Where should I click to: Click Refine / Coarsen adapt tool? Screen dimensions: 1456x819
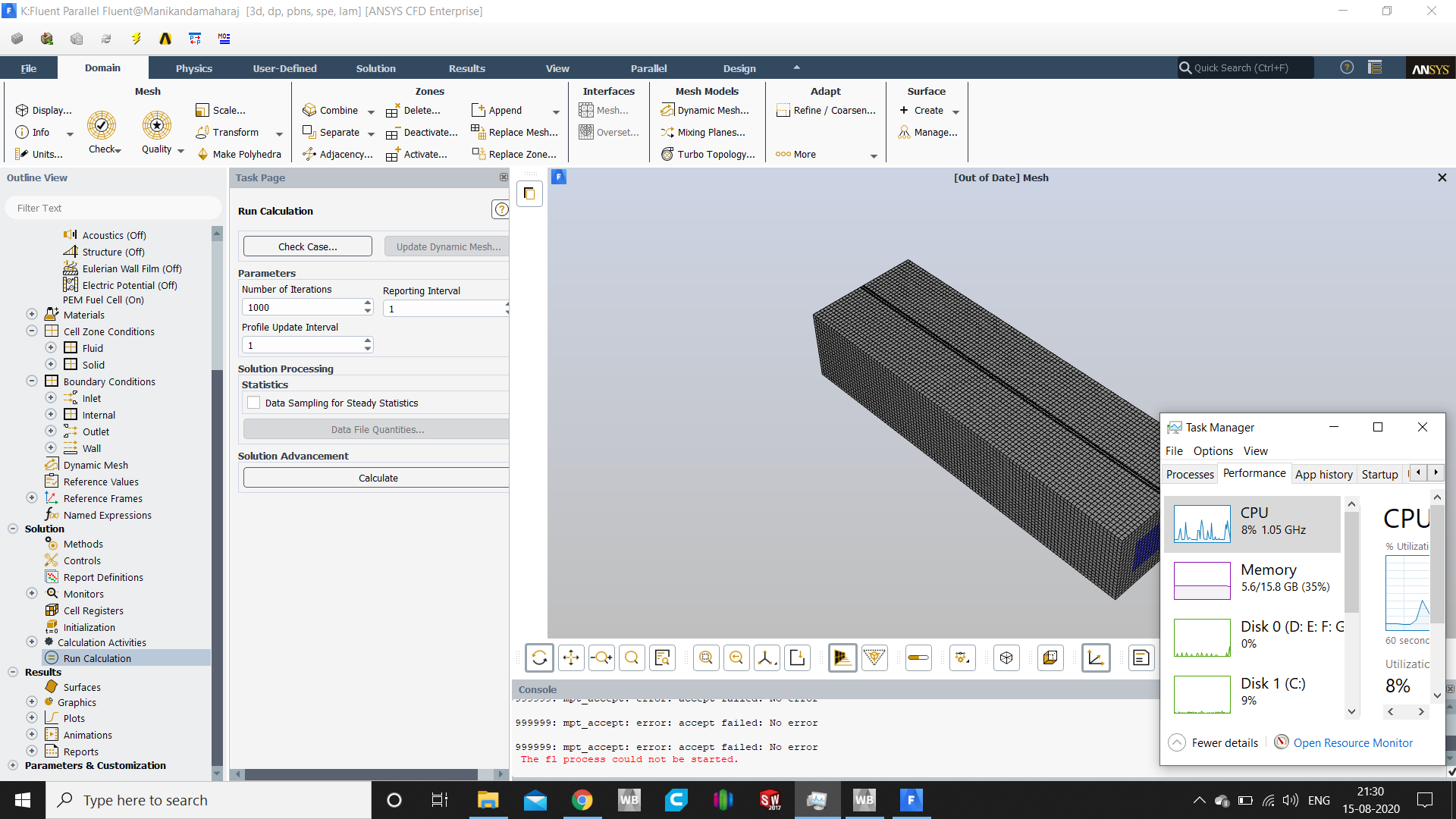pos(826,110)
